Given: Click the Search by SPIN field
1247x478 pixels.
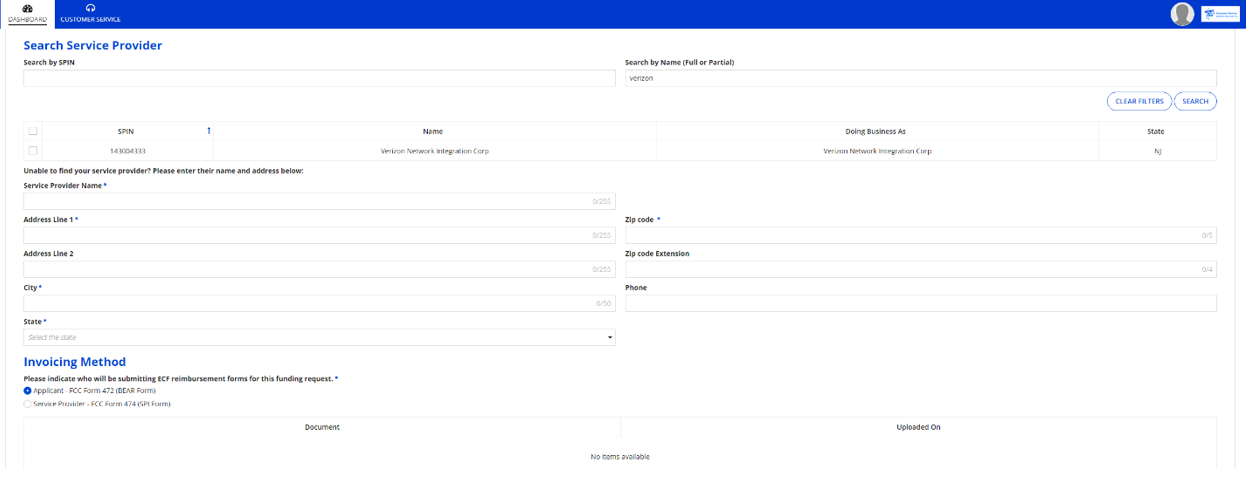Looking at the screenshot, I should [x=319, y=78].
